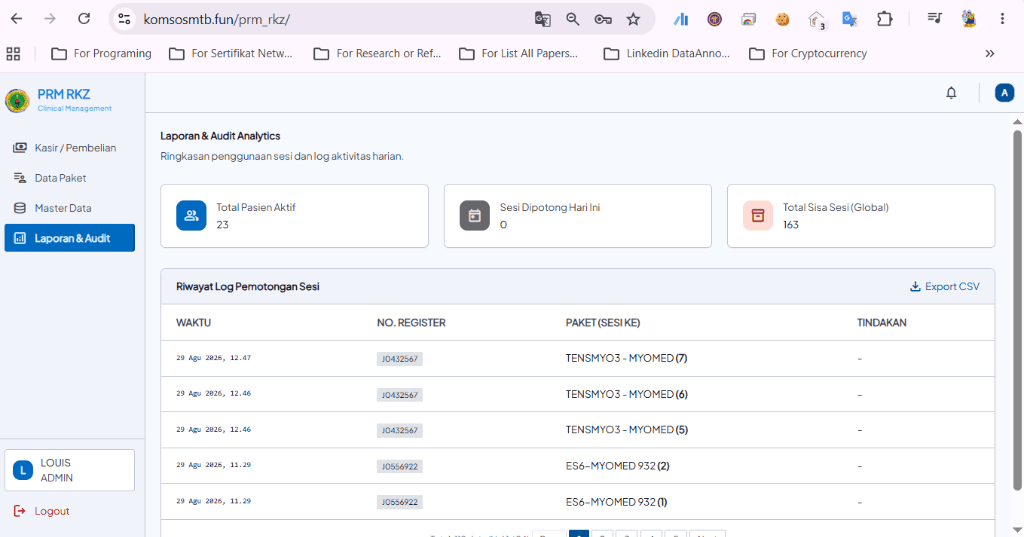Expand the For Research or Ref... folder
Screen dimensions: 1024x537
(377, 54)
